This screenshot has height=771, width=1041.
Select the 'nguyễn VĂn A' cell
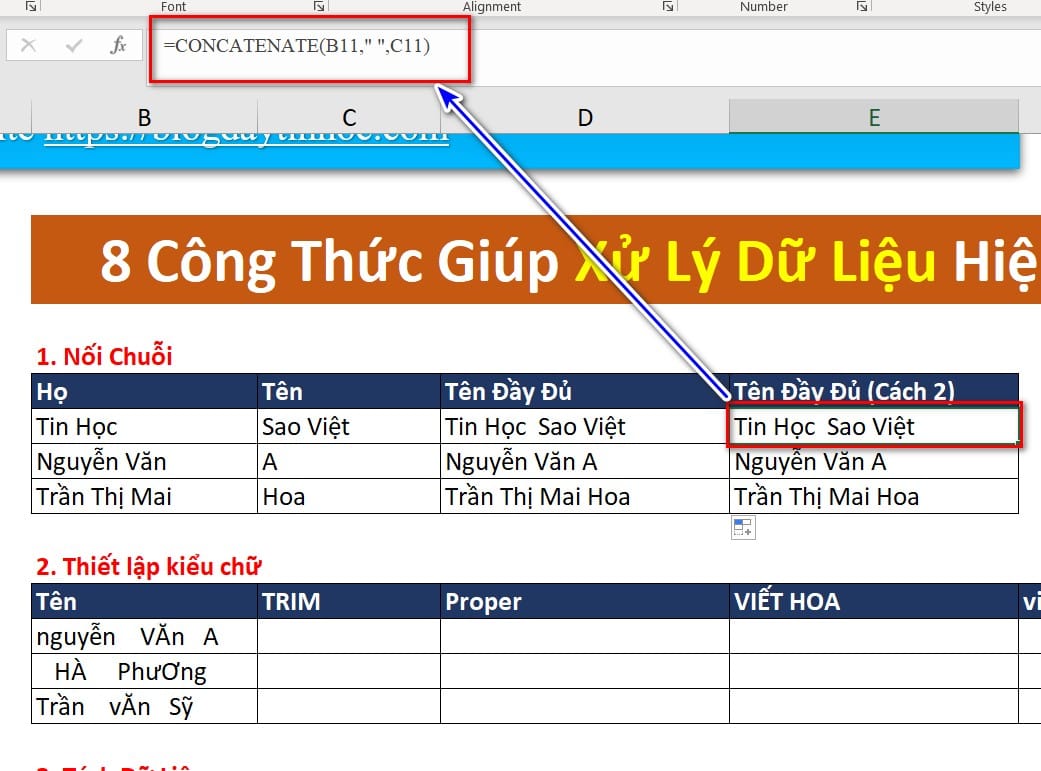tap(144, 636)
